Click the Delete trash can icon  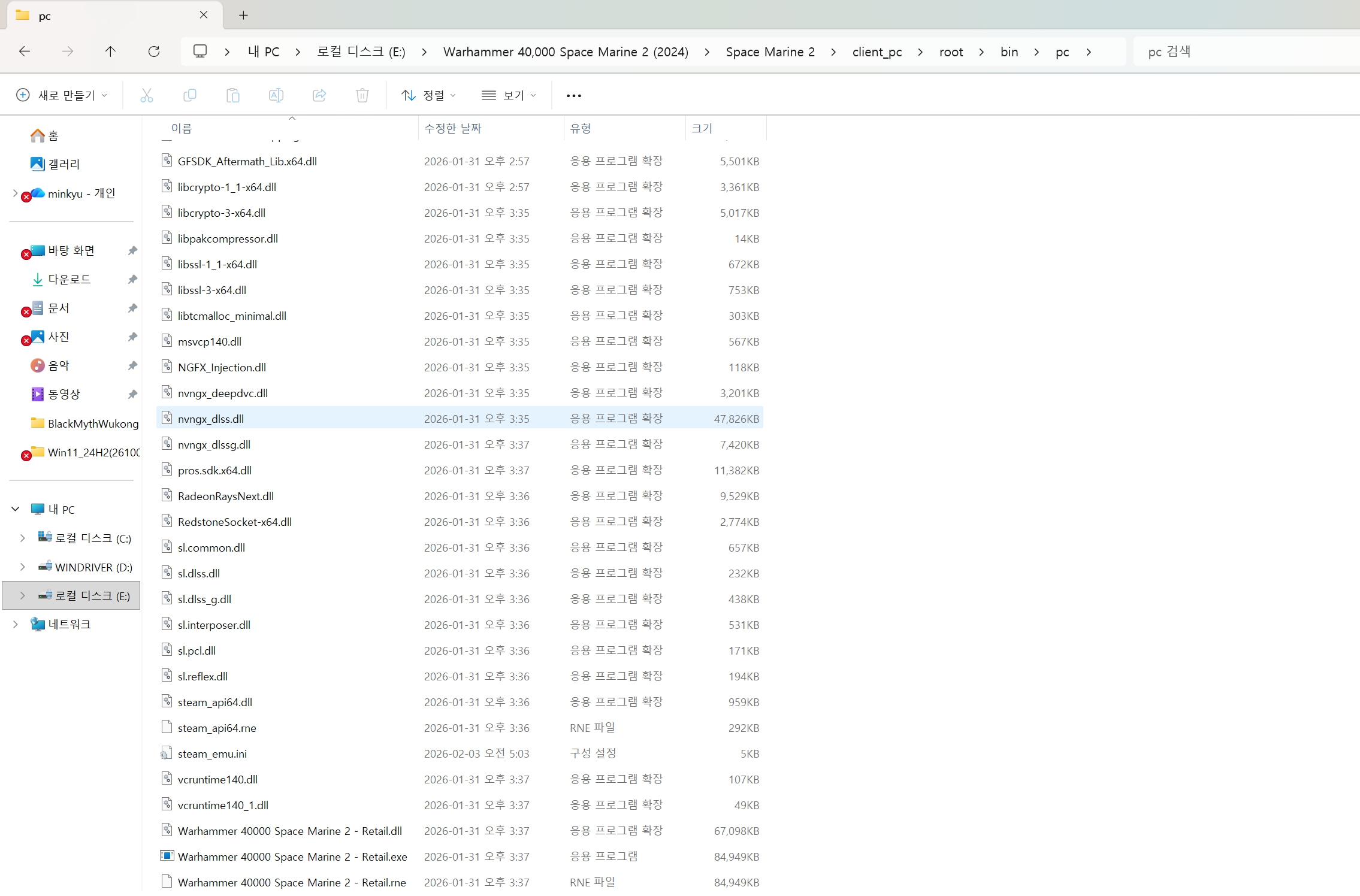pos(362,95)
